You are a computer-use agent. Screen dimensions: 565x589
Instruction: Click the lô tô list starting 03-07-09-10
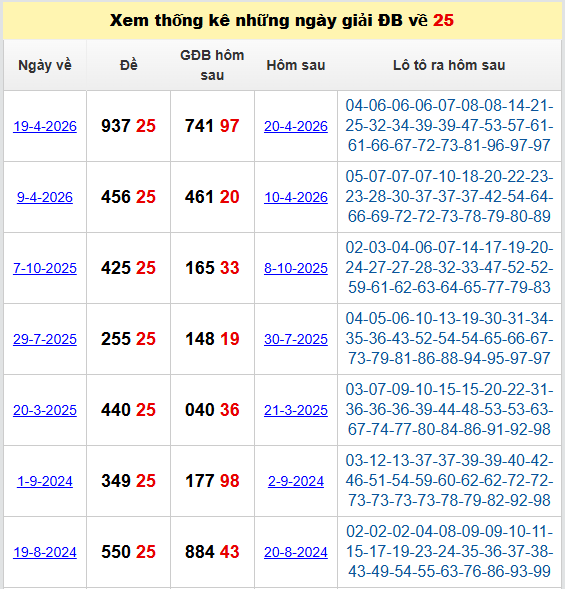(449, 409)
